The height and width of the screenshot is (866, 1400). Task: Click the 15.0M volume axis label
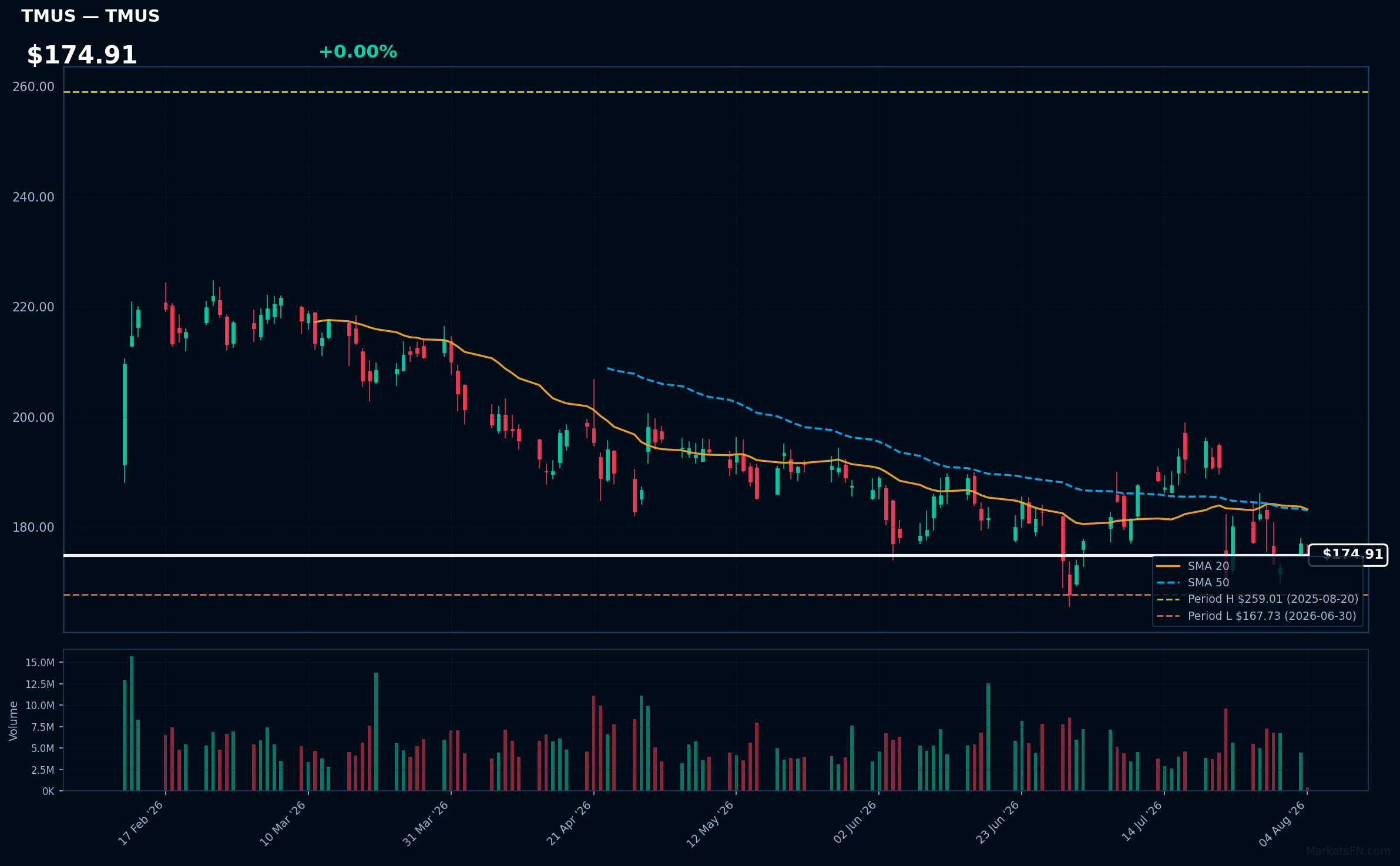tap(40, 663)
